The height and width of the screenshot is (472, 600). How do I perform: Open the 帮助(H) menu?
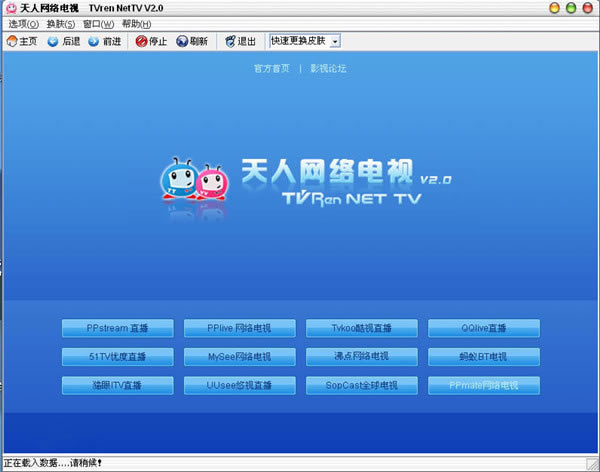tap(136, 24)
